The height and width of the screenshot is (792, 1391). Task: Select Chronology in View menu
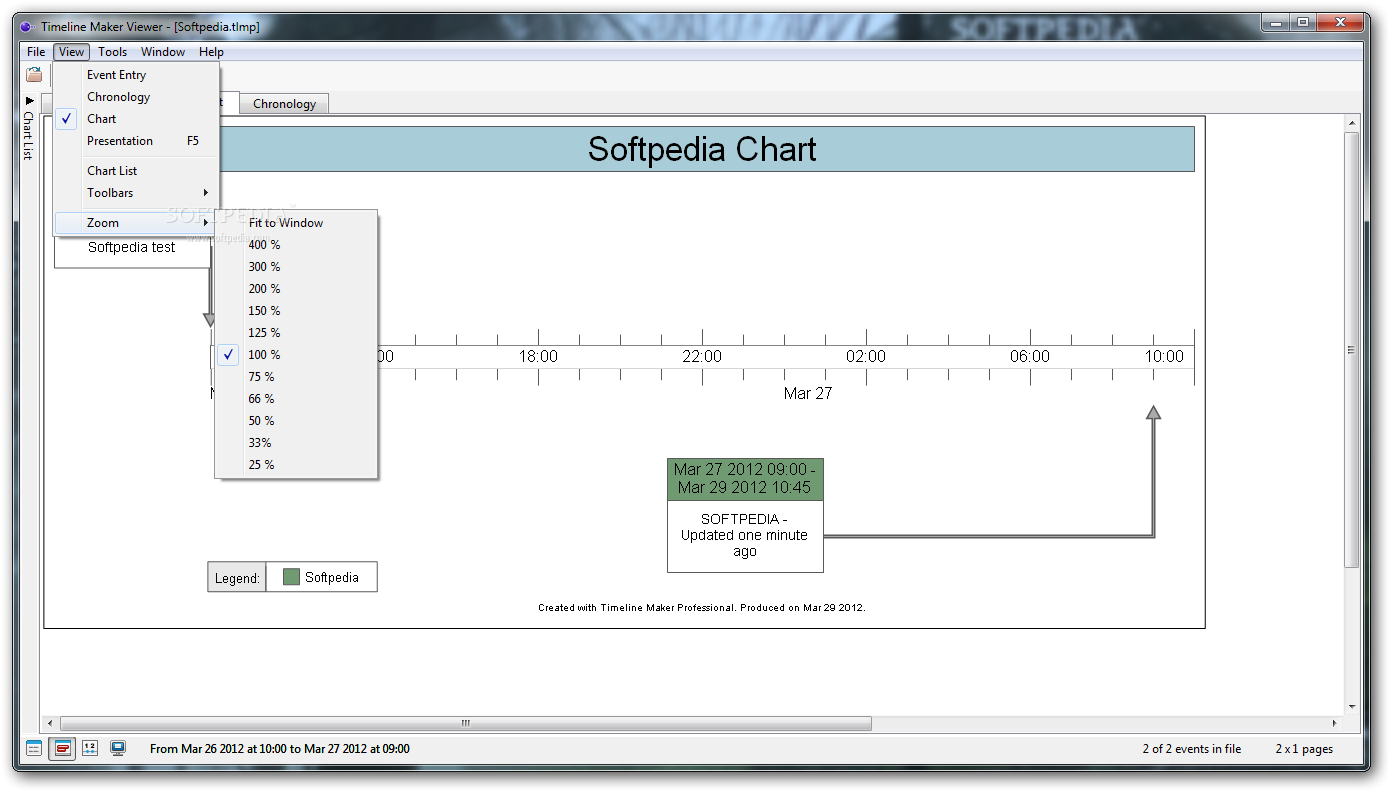[x=136, y=97]
